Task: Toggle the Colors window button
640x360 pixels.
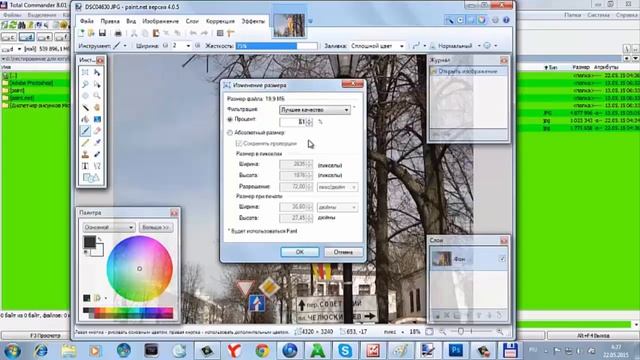Action: click(482, 20)
